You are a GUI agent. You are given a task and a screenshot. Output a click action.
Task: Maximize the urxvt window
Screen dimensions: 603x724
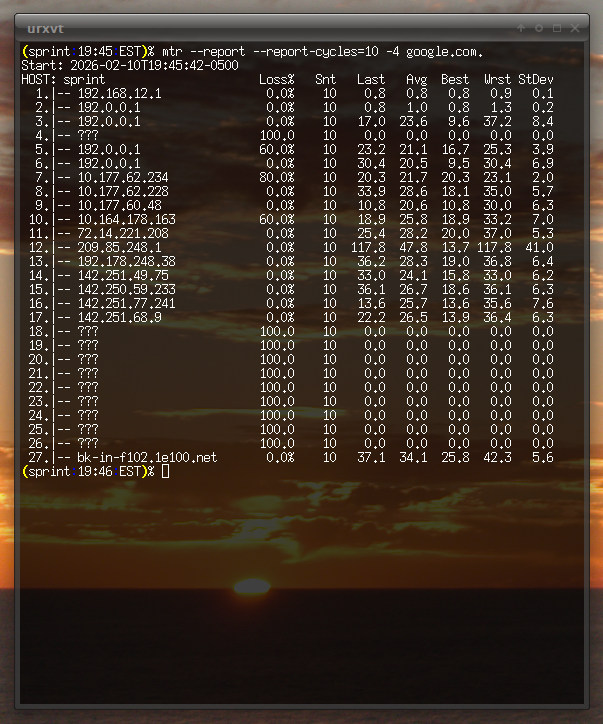pos(557,28)
